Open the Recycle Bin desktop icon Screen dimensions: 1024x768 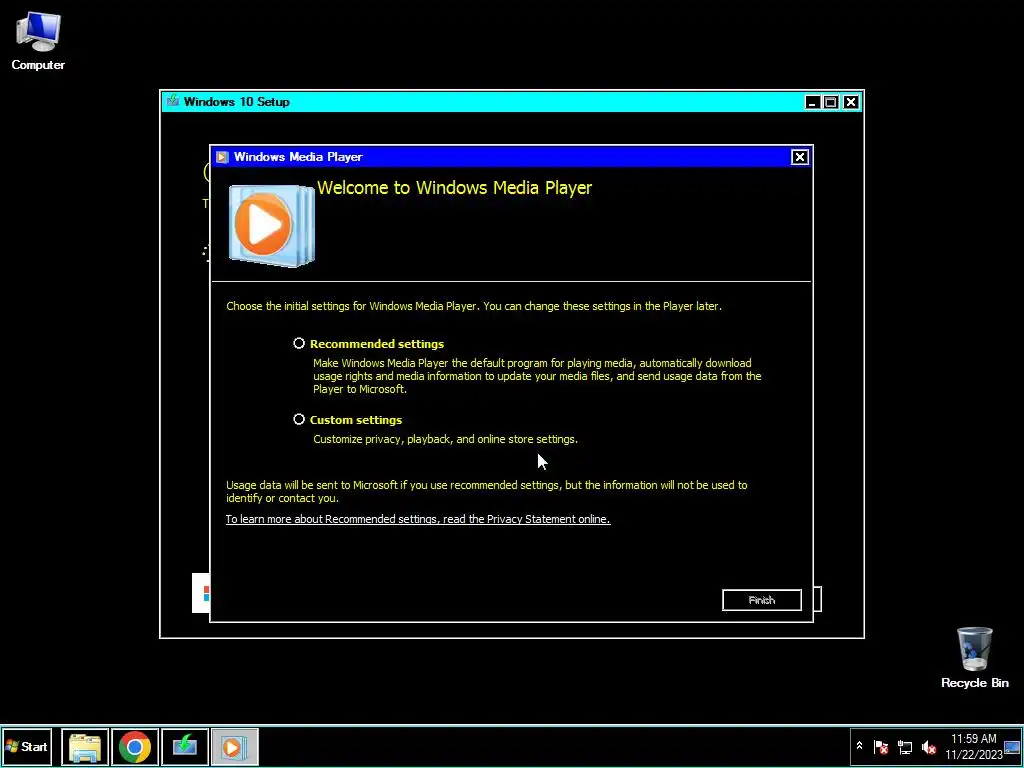click(x=974, y=657)
